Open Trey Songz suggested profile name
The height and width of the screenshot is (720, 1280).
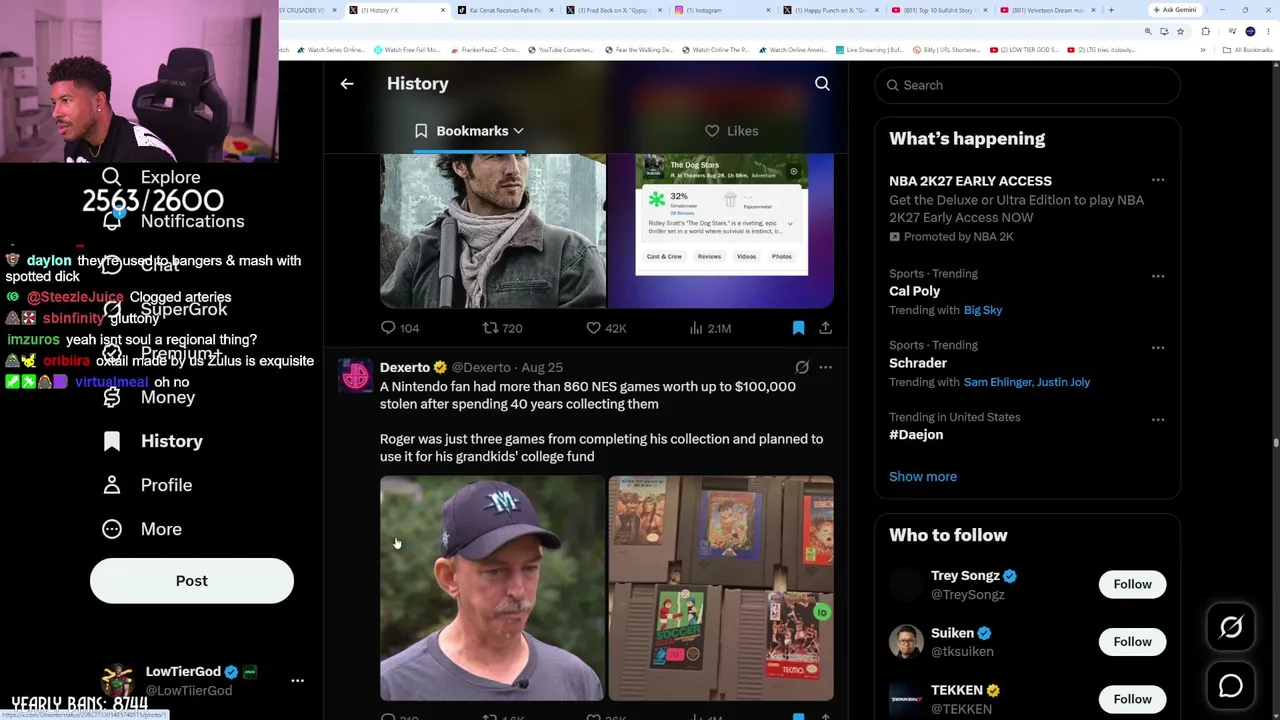pos(965,575)
